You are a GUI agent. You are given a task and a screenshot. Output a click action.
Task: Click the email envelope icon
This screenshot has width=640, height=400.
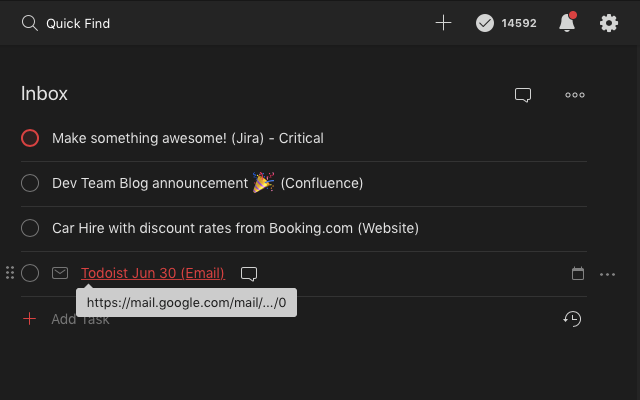tap(60, 273)
